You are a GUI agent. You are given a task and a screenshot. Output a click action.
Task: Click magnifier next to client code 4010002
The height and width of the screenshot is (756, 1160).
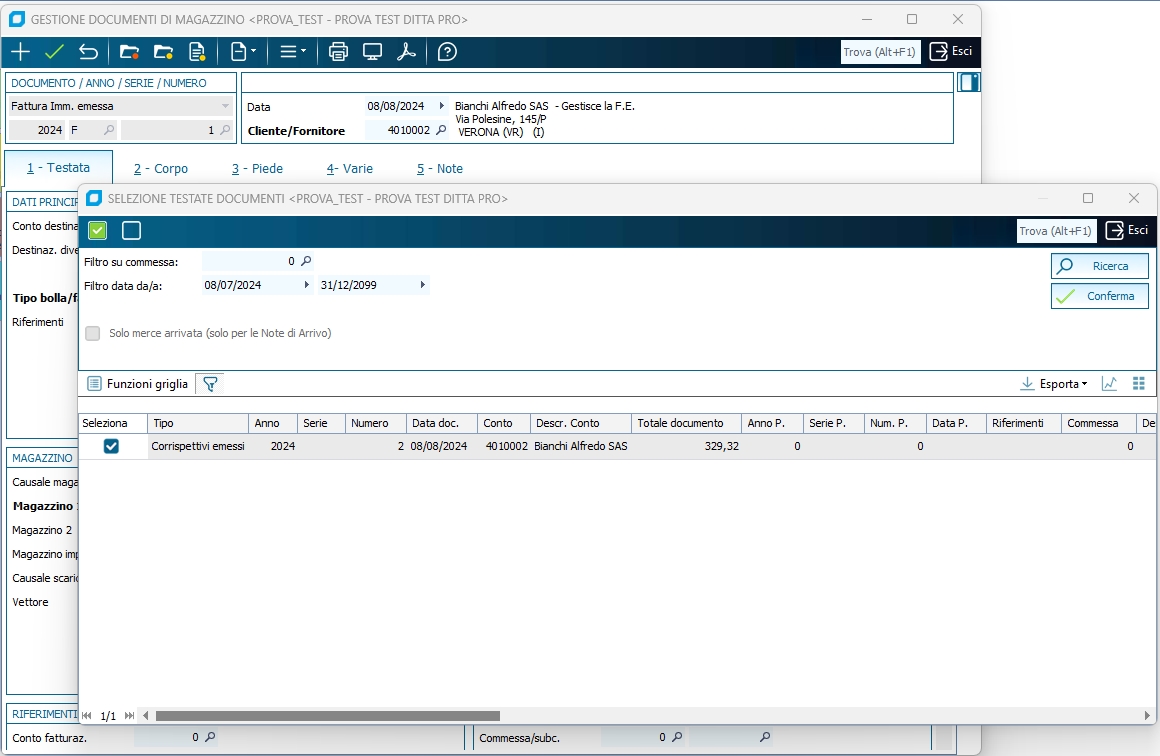[x=441, y=130]
